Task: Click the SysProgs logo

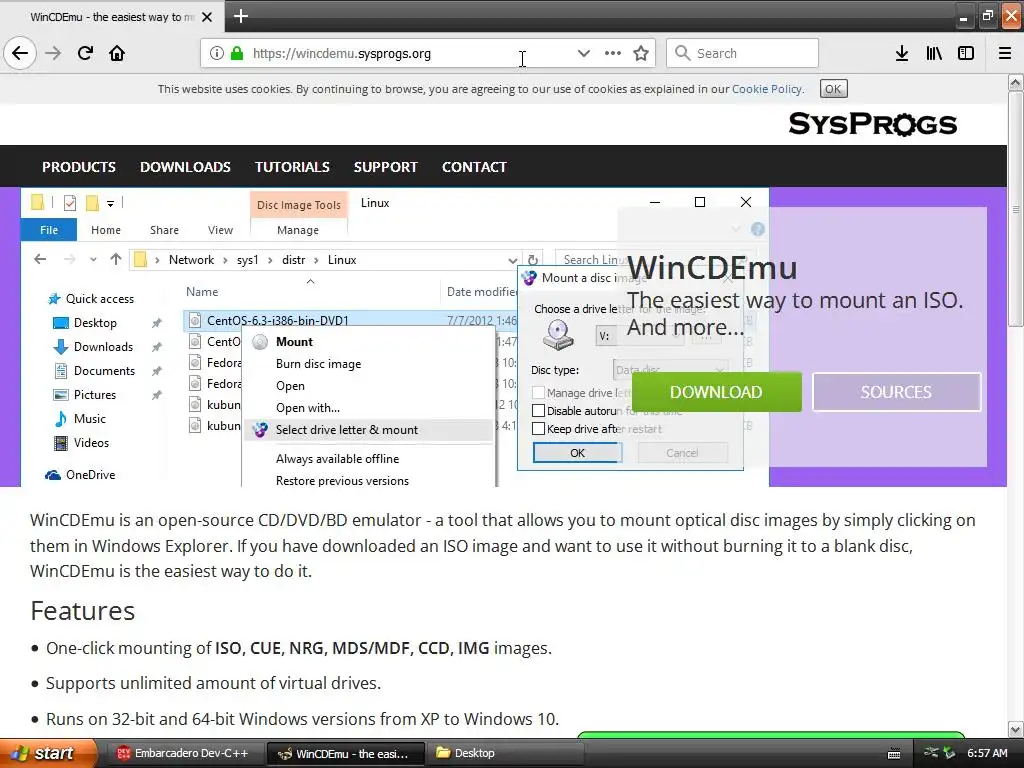Action: [x=872, y=124]
